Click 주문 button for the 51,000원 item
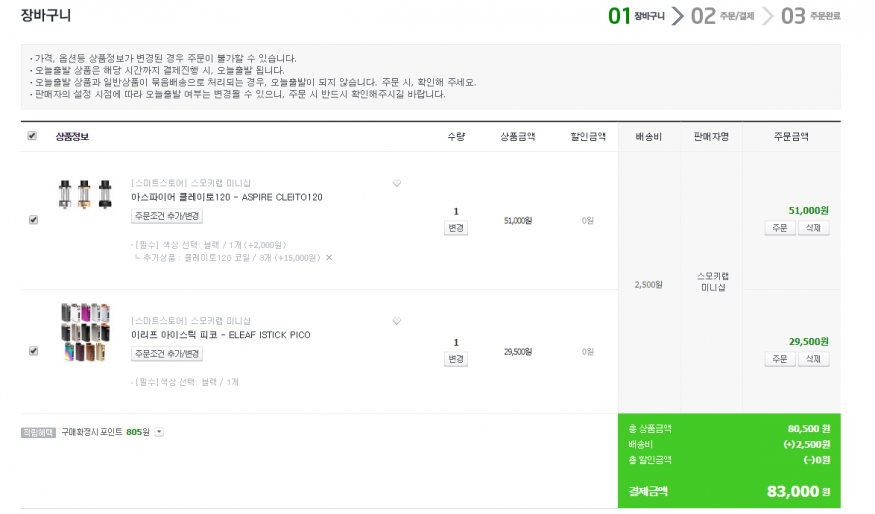The height and width of the screenshot is (514, 875). pos(780,228)
